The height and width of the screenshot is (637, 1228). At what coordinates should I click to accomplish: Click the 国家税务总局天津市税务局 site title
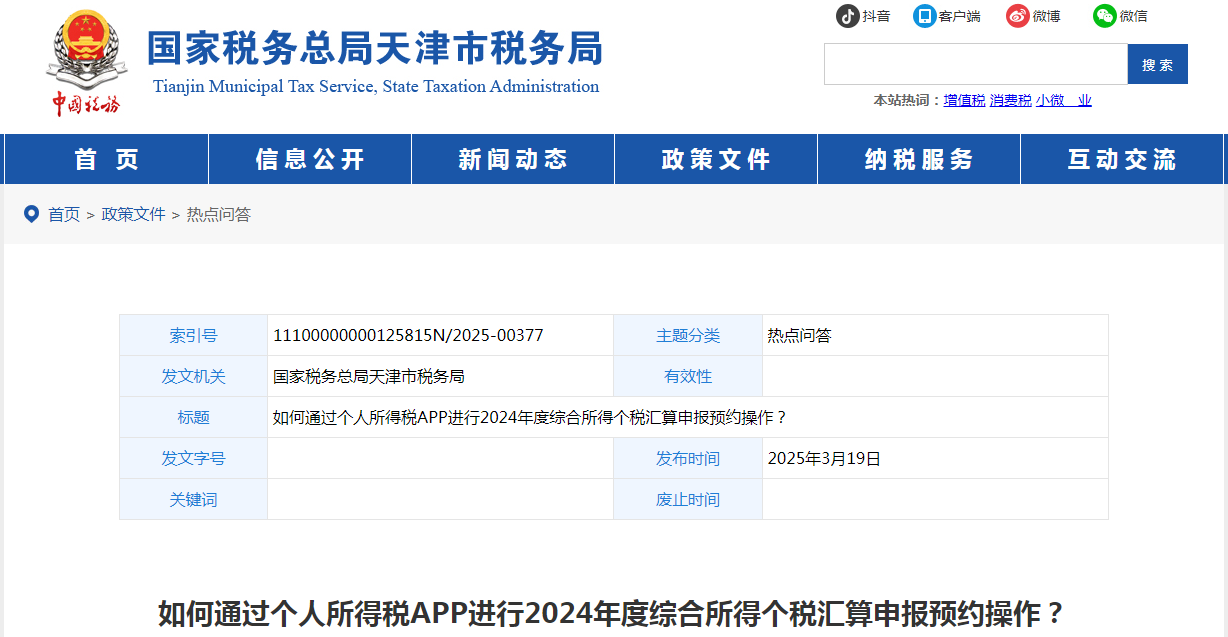click(375, 48)
